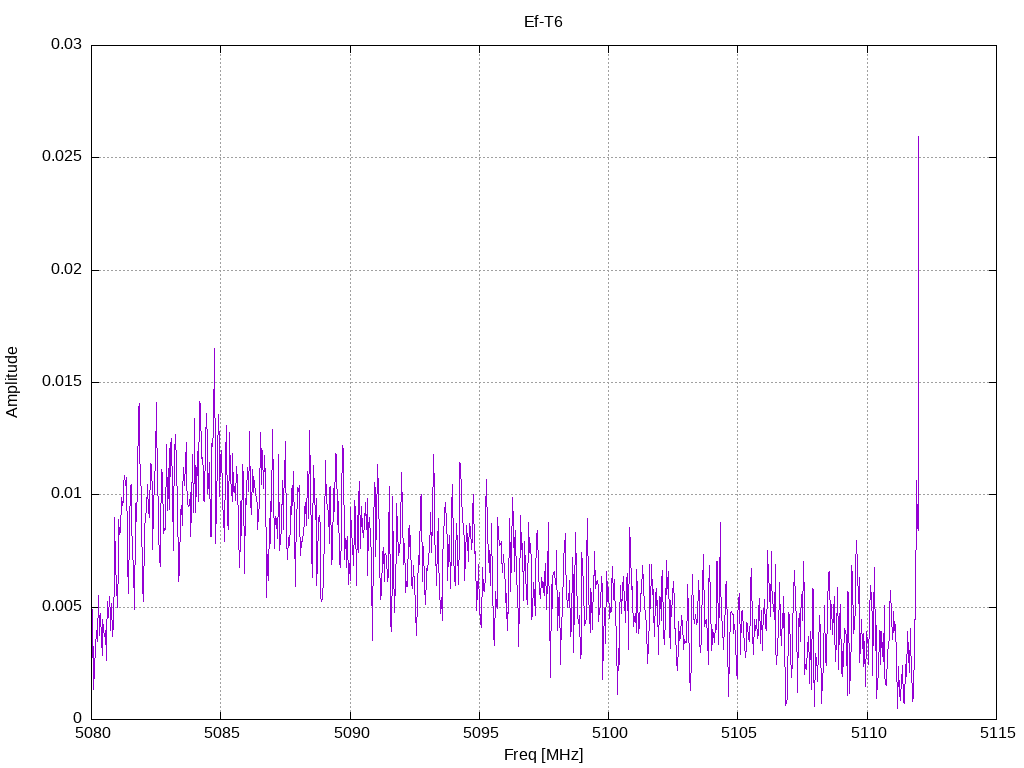
Task: Click the plot title Ef-T6
Action: point(543,22)
